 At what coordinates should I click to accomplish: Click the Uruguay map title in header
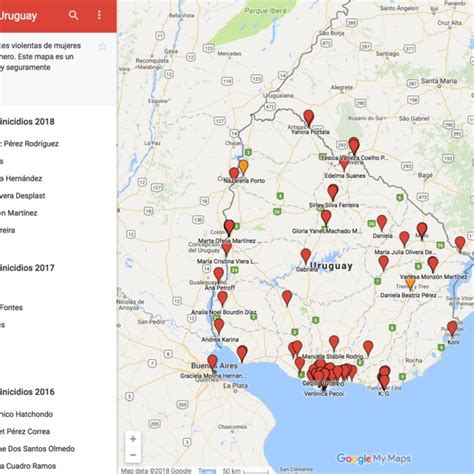pos(18,16)
